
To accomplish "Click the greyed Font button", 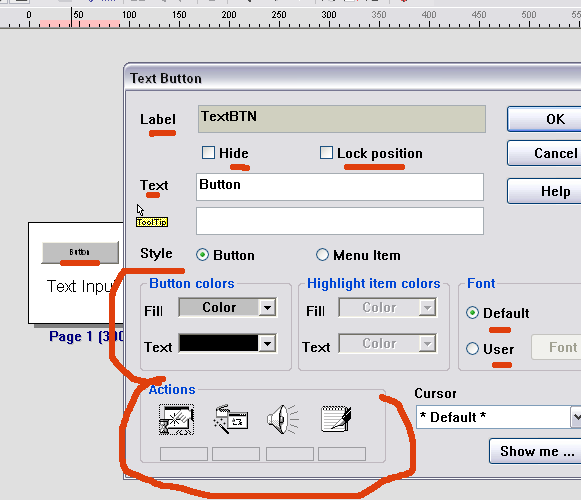I will 556,347.
